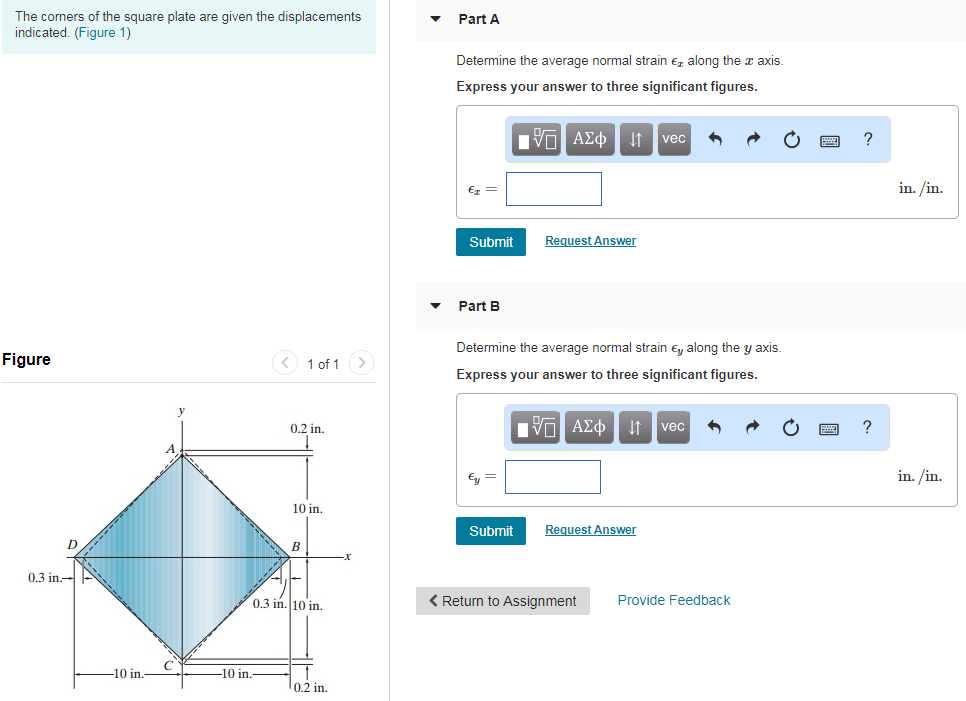Image resolution: width=966 pixels, height=701 pixels.
Task: Click the subscript/superscript arrows in Part B
Action: [635, 427]
